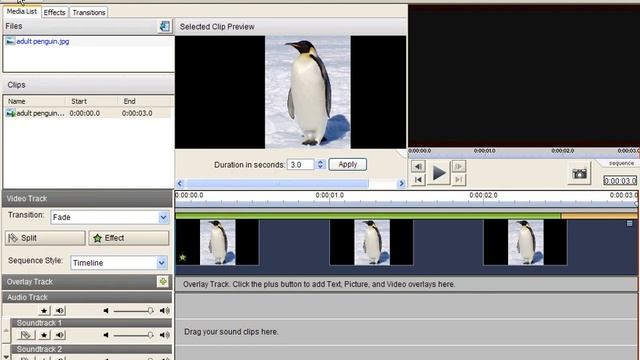Select the first penguin thumbnail on the timeline
The image size is (640, 360).
pos(218,242)
